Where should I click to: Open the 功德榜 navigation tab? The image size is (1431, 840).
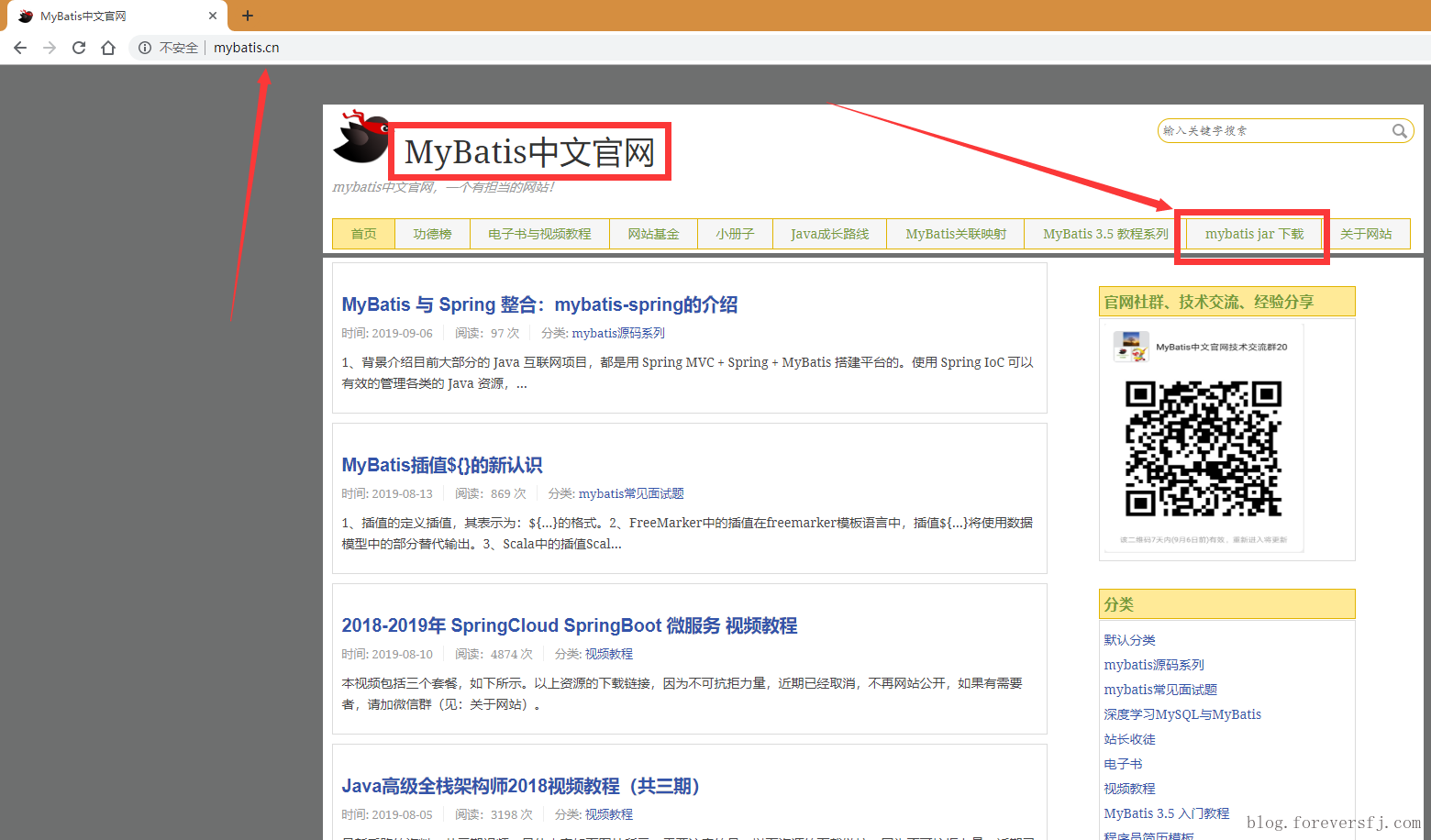(432, 234)
